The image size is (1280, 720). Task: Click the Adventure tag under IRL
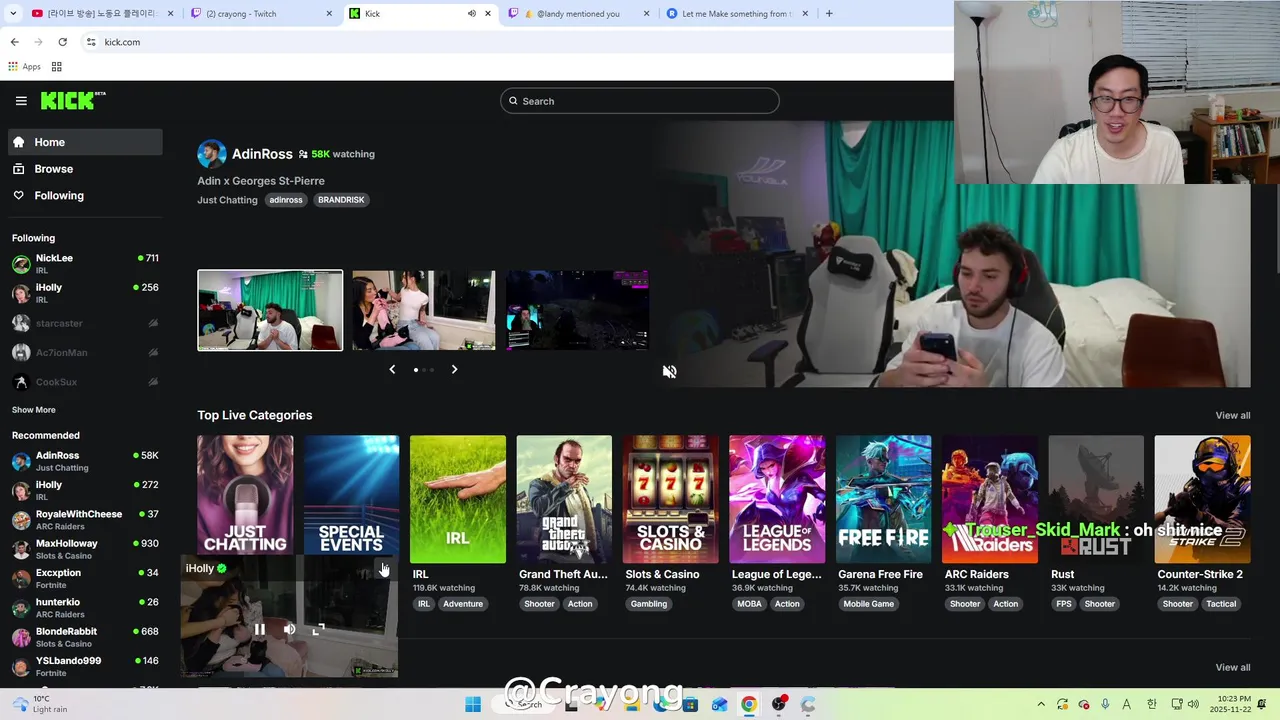tap(462, 604)
